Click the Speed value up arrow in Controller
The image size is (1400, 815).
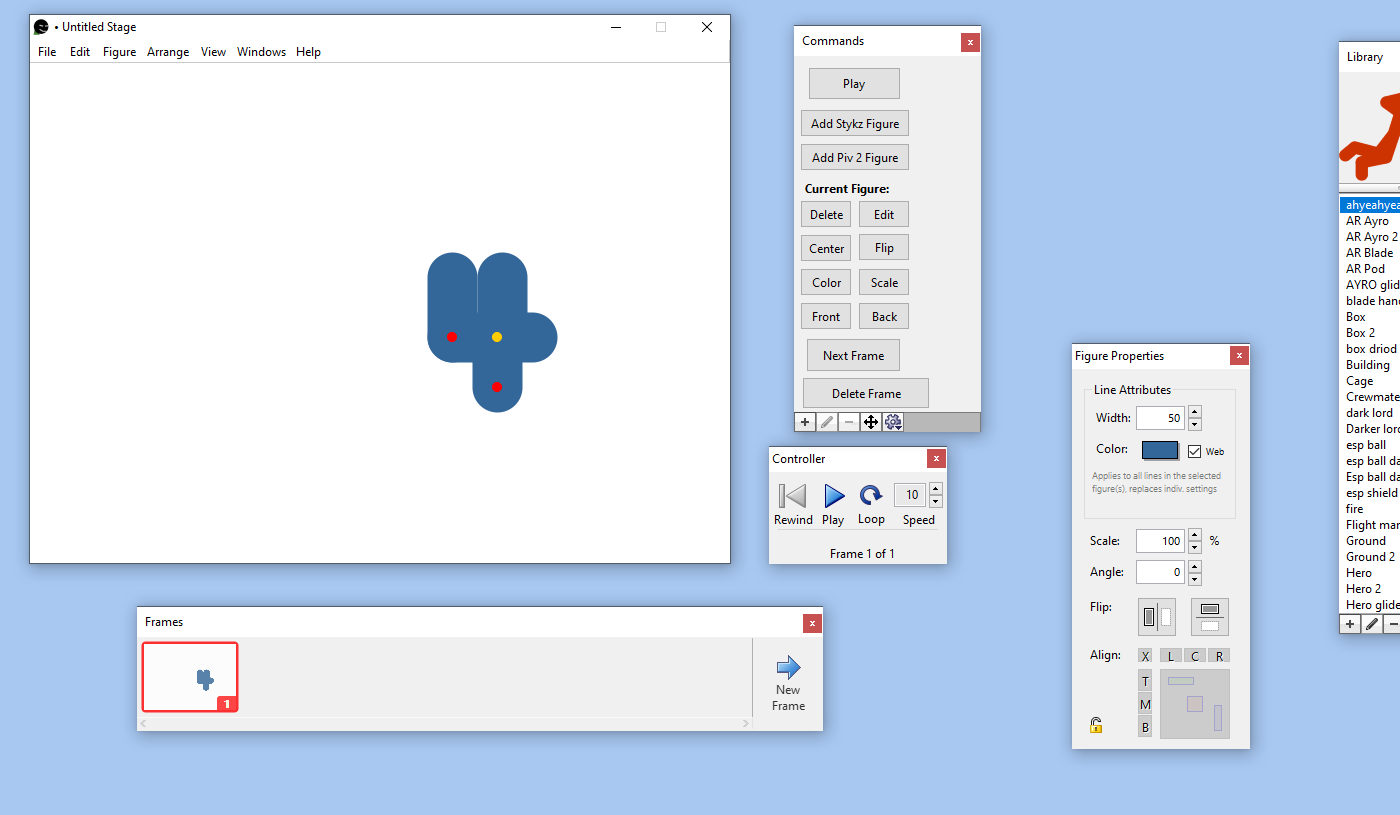tap(936, 489)
